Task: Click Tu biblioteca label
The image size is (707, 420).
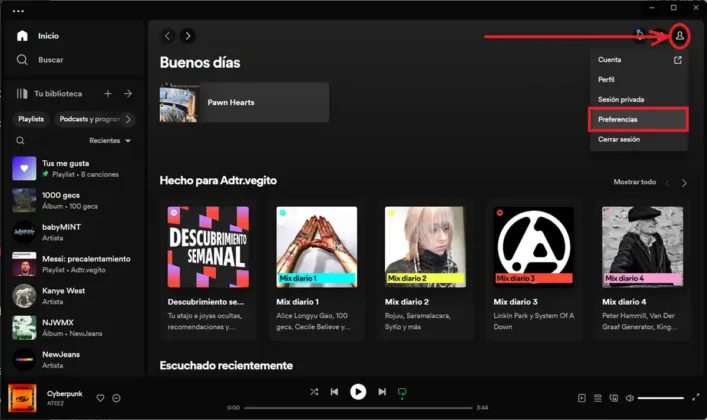Action: coord(58,93)
